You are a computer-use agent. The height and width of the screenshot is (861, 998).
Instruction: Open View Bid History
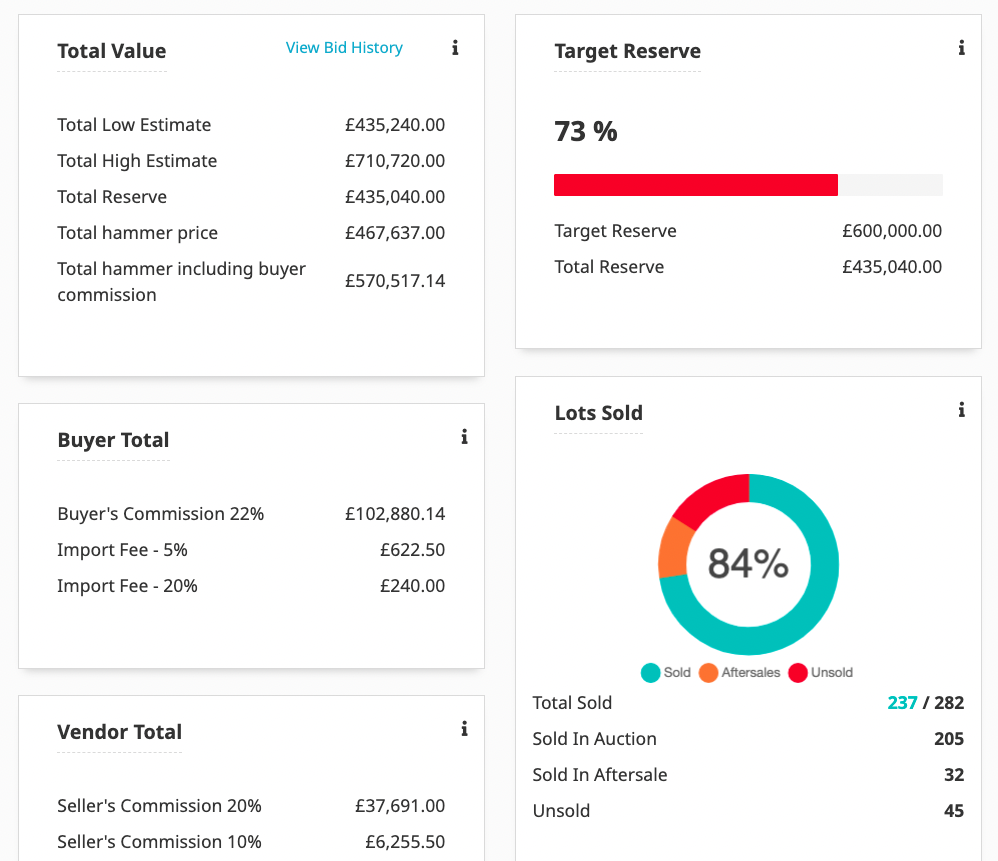[344, 47]
